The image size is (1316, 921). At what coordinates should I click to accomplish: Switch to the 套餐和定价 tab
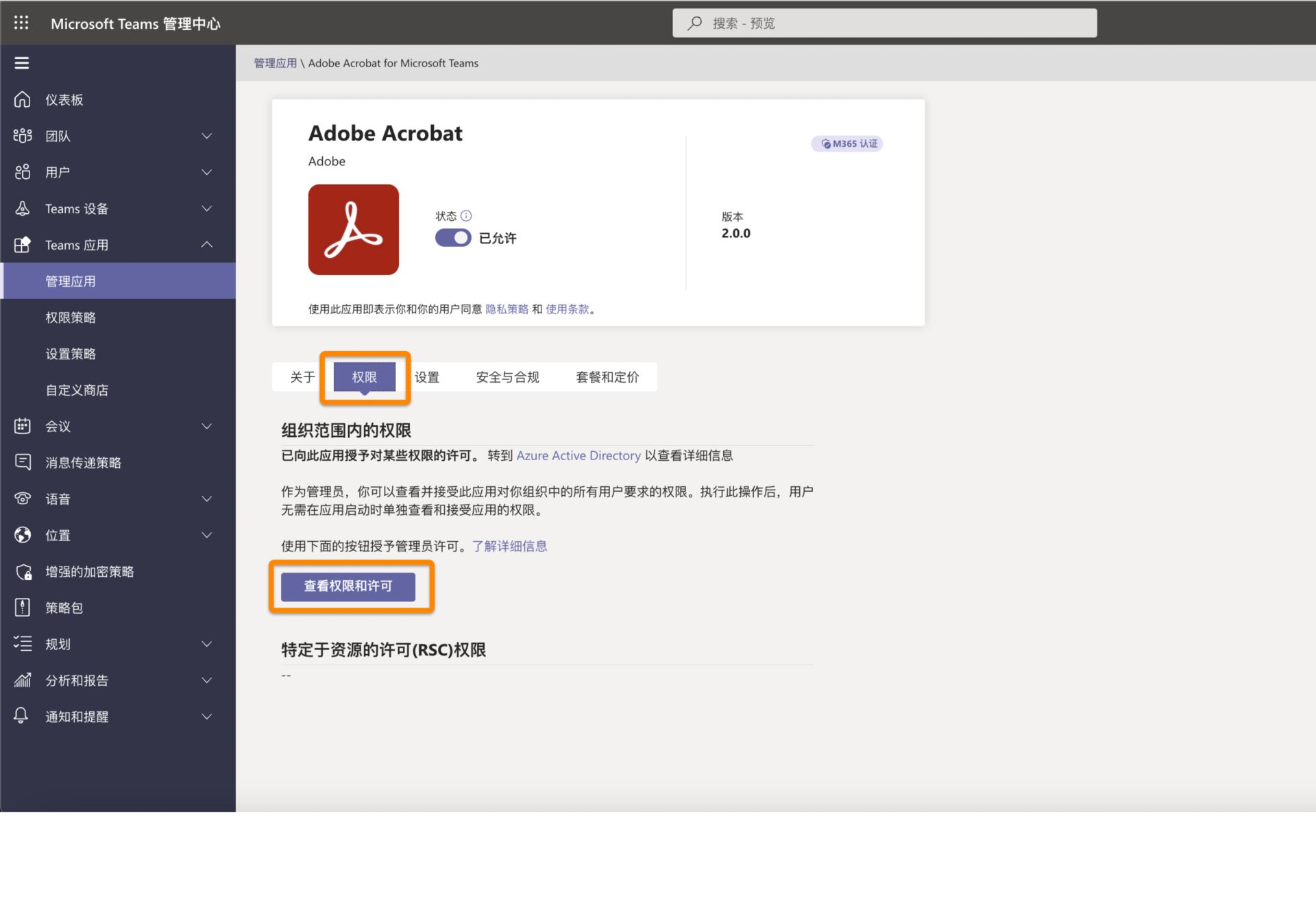(x=607, y=377)
